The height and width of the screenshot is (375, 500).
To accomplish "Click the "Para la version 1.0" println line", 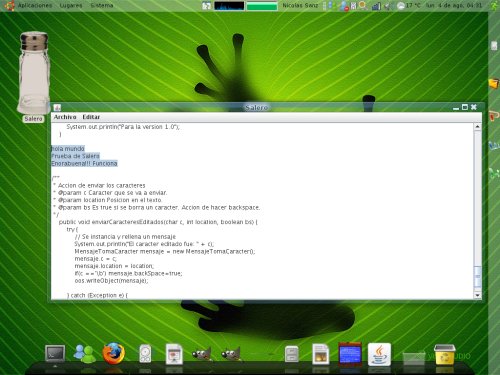I will tap(123, 127).
